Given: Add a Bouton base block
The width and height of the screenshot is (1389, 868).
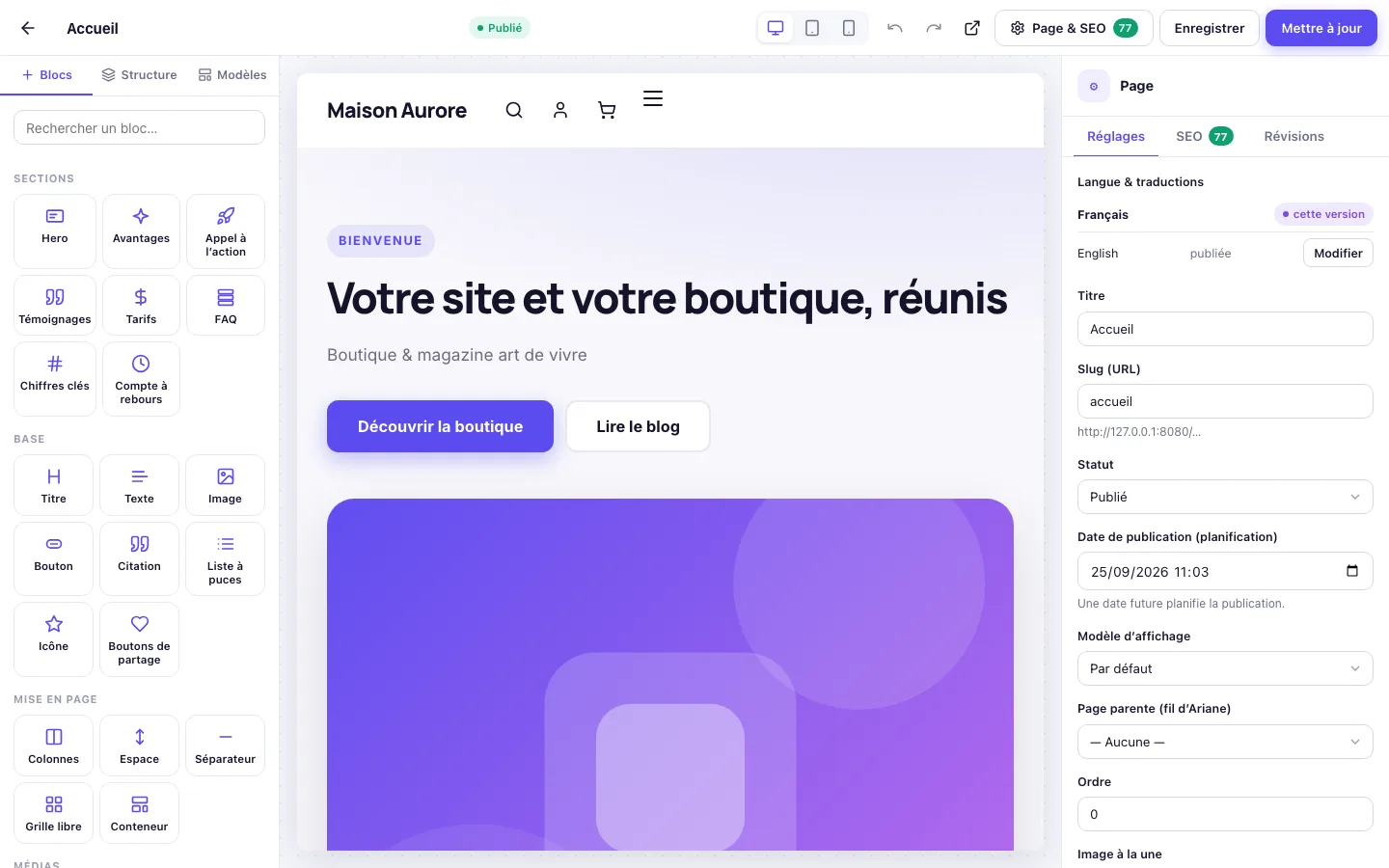Looking at the screenshot, I should coord(54,559).
